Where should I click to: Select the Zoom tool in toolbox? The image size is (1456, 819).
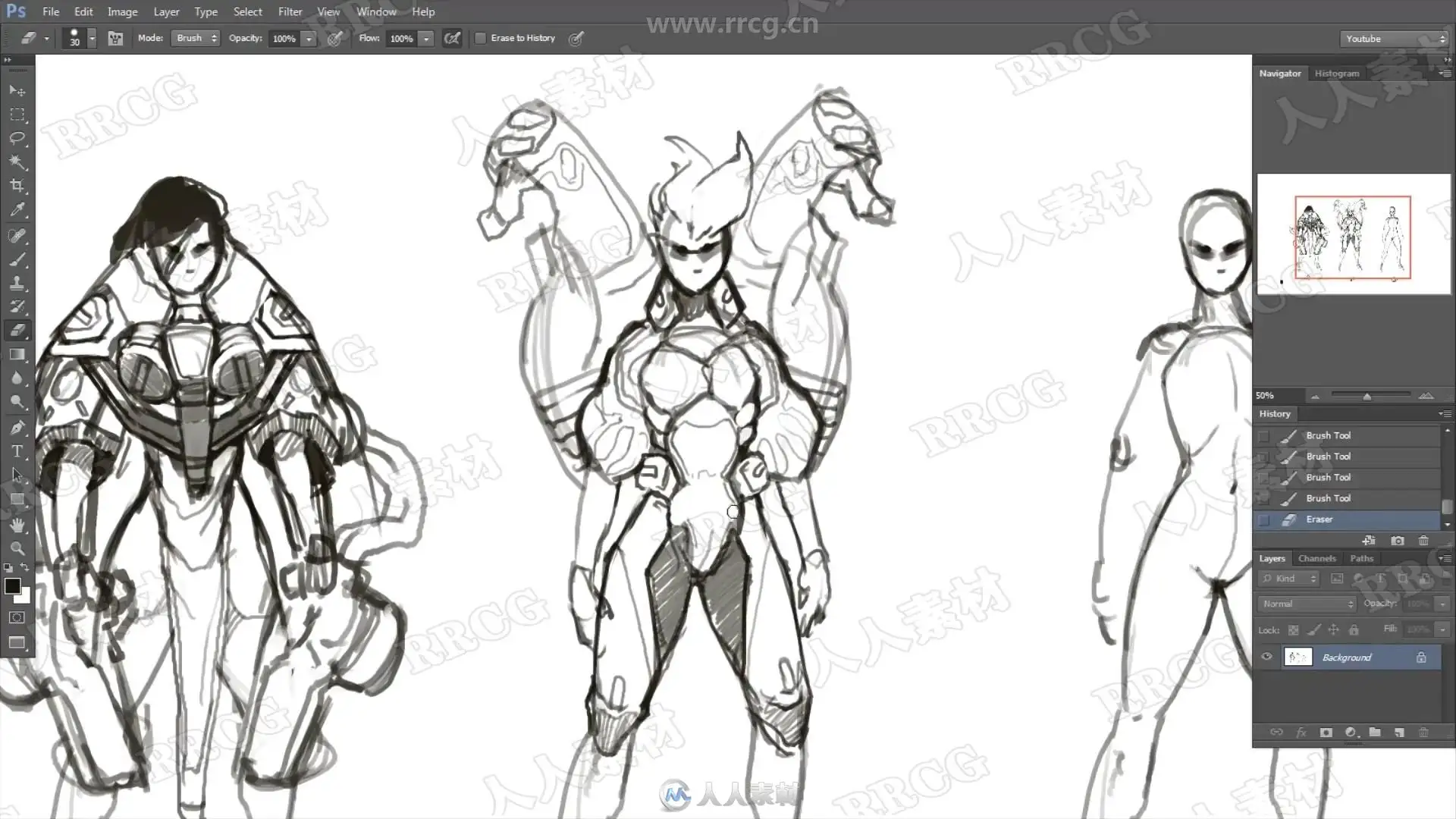point(17,548)
